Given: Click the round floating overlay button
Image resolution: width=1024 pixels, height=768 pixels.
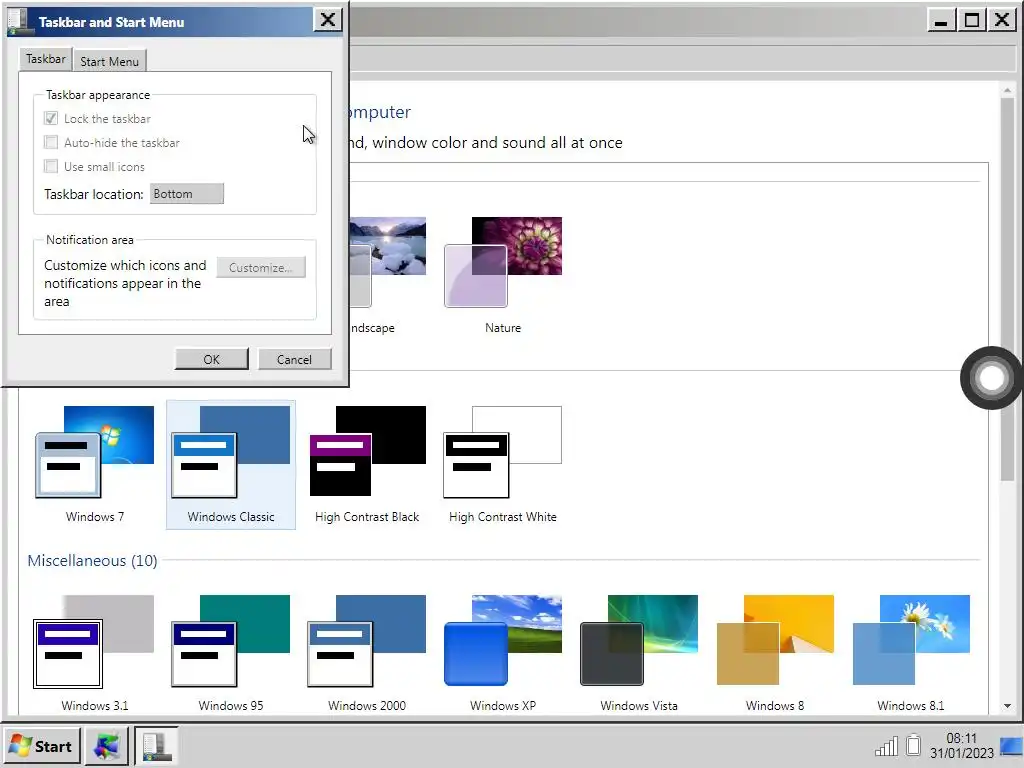Looking at the screenshot, I should [991, 377].
